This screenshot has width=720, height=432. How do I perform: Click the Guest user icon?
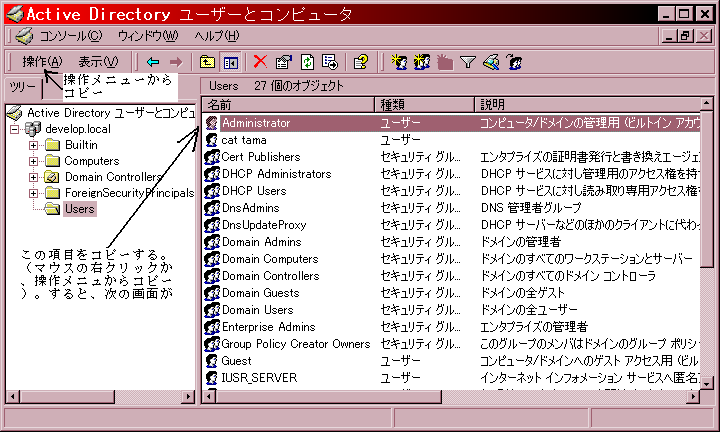pos(211,361)
